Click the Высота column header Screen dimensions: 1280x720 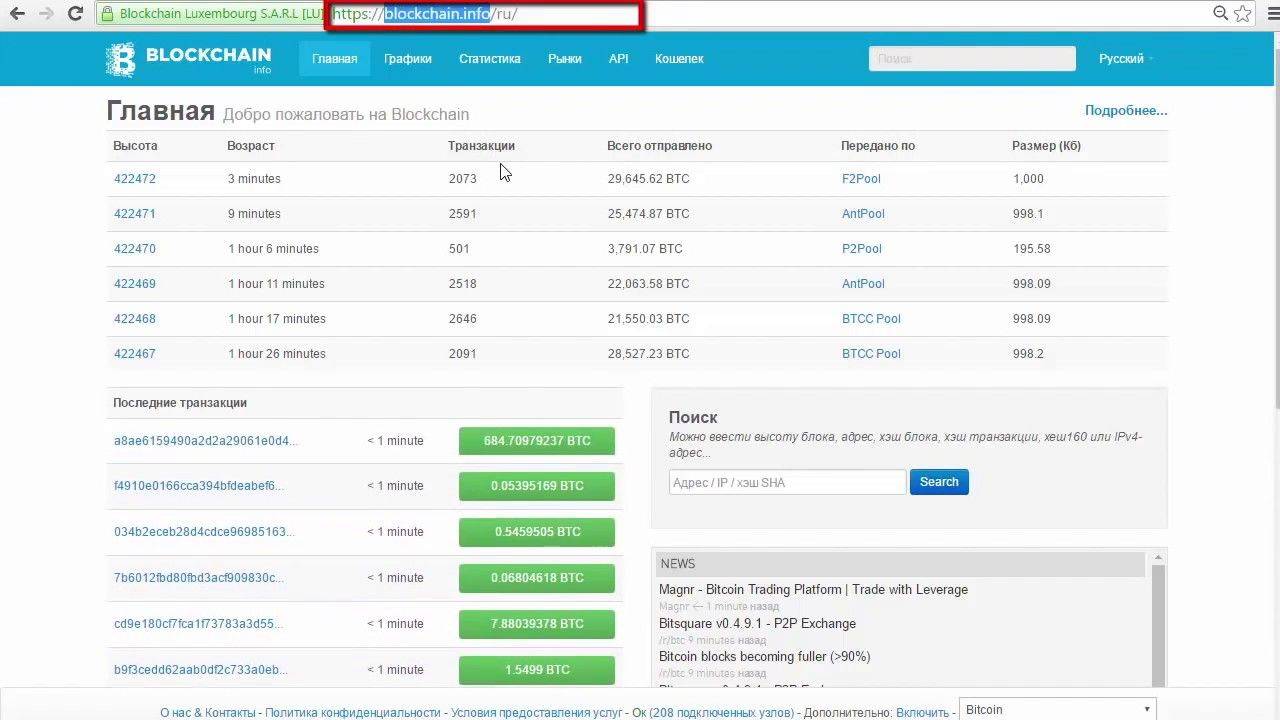point(135,146)
